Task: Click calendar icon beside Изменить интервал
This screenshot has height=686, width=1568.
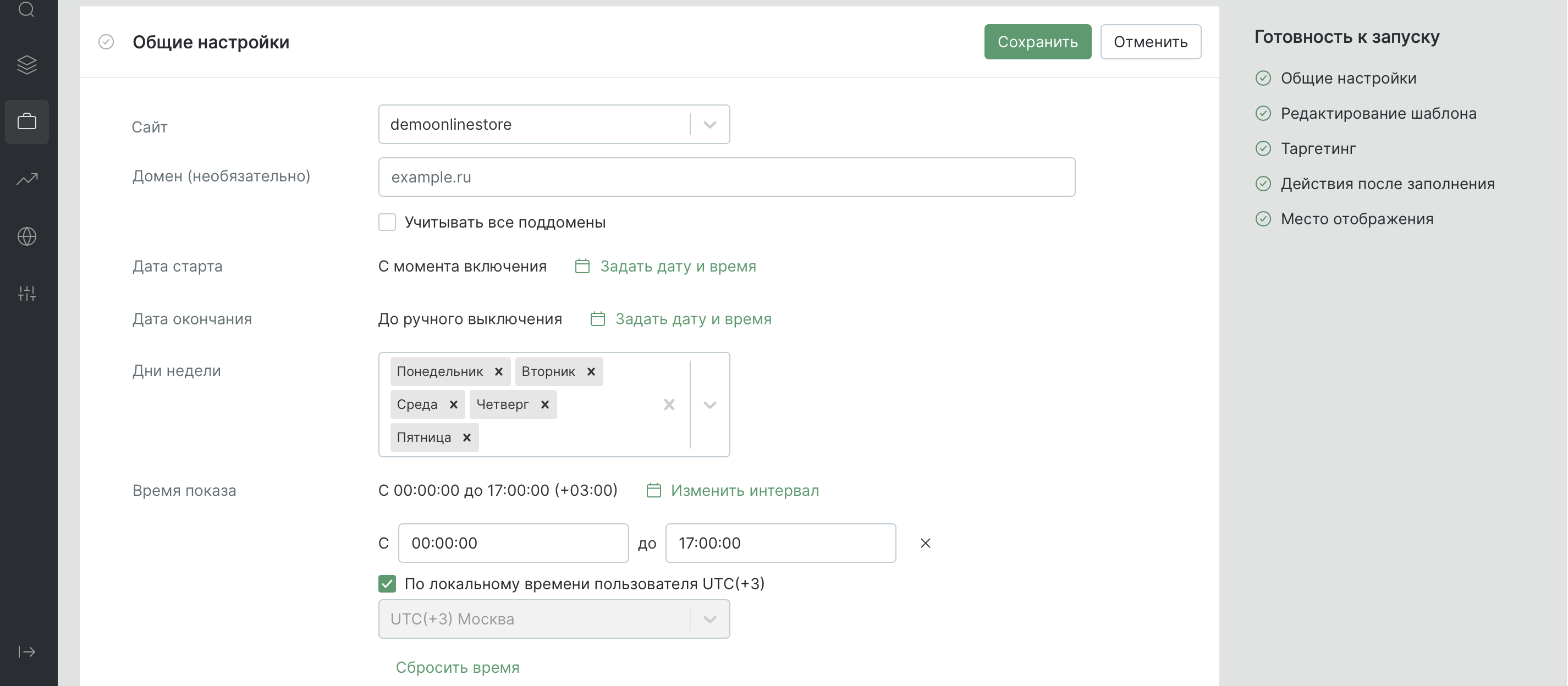Action: 654,490
